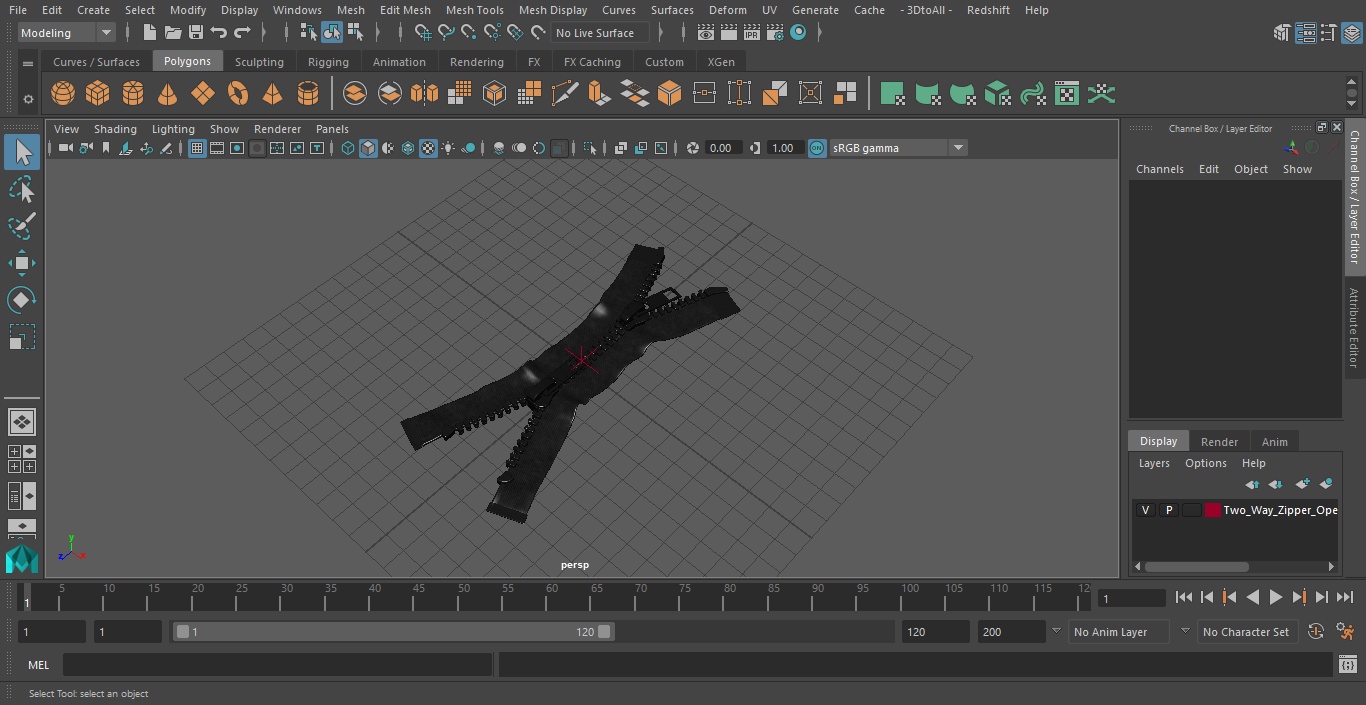Create a polygon torus from shelf
The width and height of the screenshot is (1366, 705).
(x=238, y=94)
